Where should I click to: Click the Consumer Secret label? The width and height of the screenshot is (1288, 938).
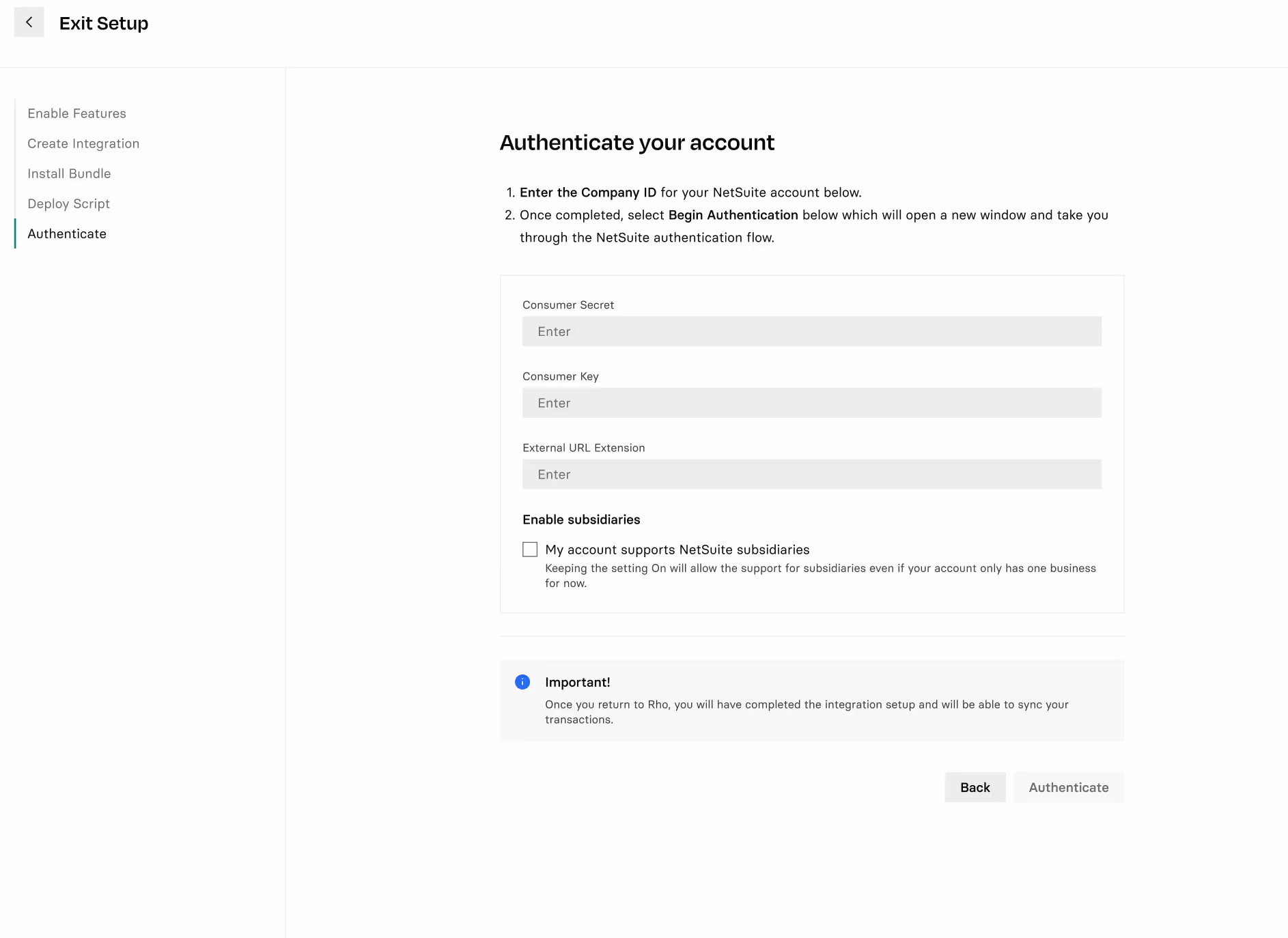click(x=568, y=305)
